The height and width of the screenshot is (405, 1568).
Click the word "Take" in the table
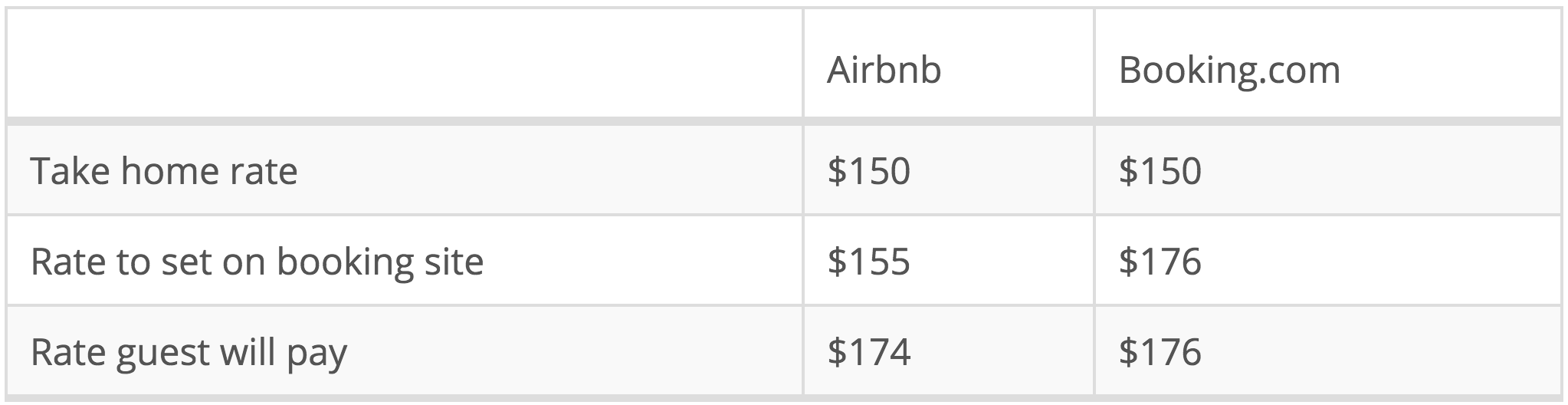coord(69,170)
